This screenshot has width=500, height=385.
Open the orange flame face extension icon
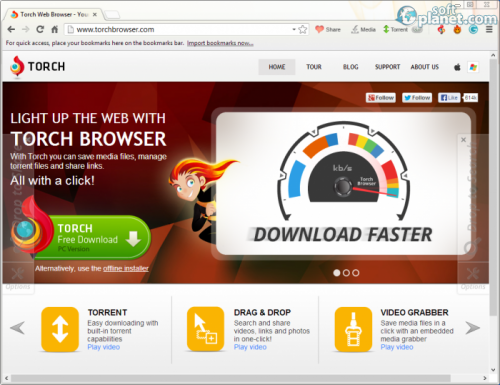click(457, 29)
